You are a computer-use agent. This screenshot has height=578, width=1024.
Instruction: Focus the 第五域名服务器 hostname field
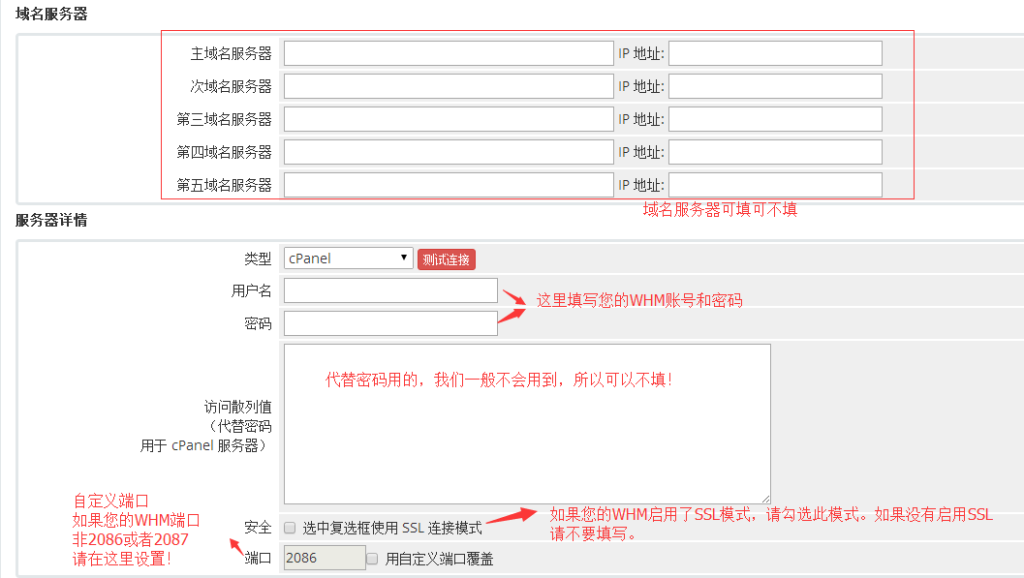(x=449, y=185)
